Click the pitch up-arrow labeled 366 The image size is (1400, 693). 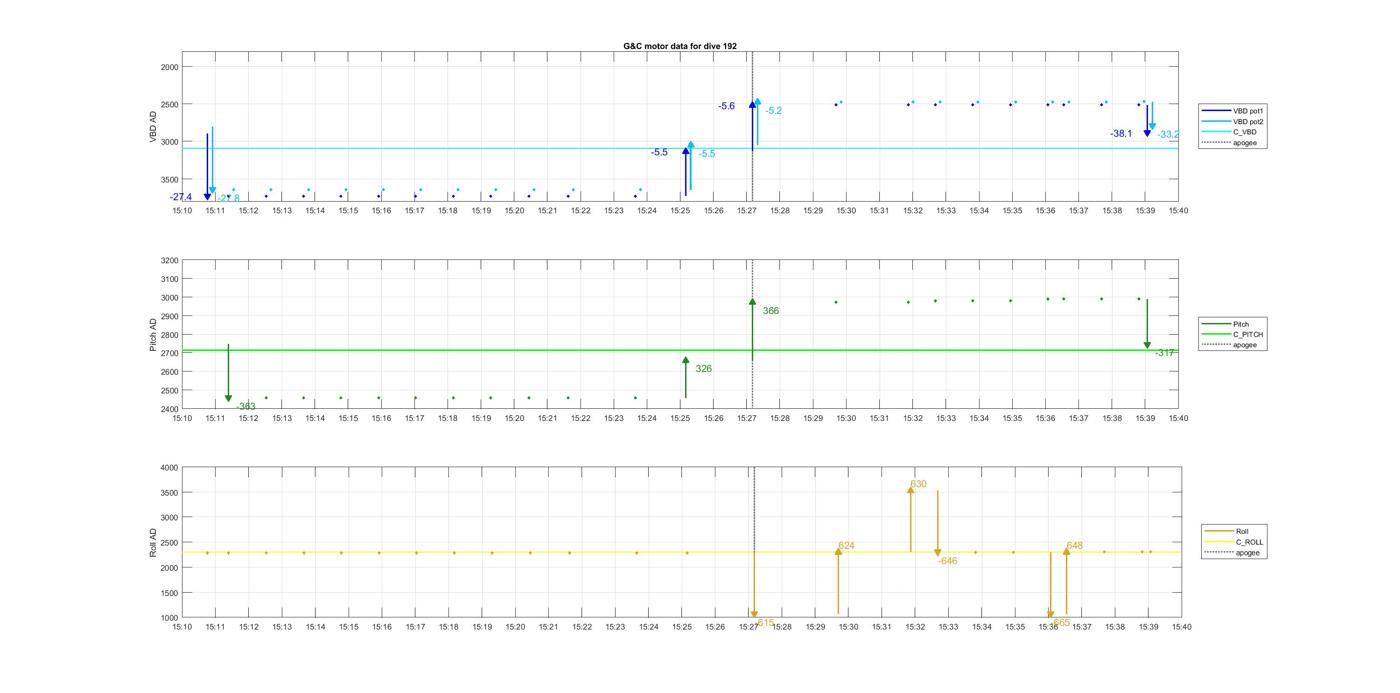[752, 329]
